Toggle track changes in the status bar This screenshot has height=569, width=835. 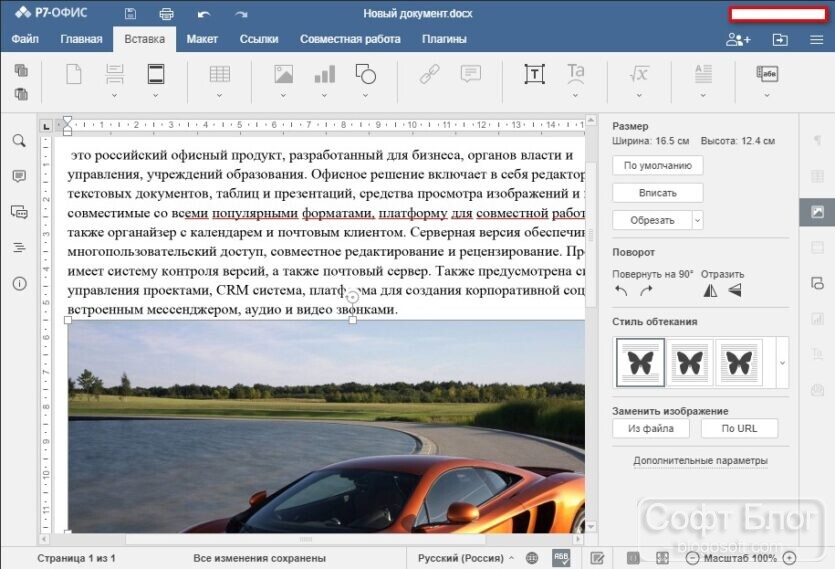[597, 558]
